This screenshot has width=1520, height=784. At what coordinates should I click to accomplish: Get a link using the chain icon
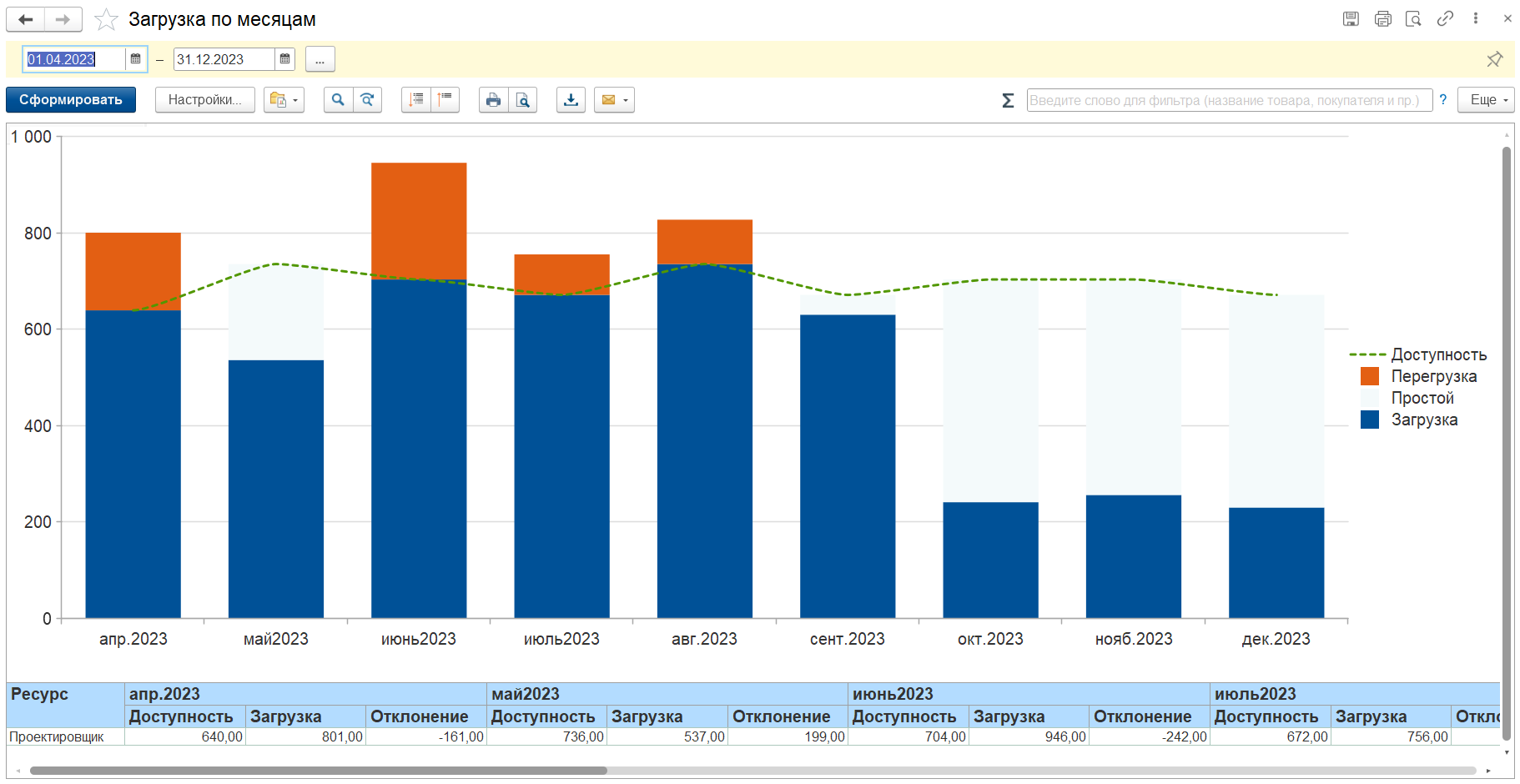(1445, 18)
